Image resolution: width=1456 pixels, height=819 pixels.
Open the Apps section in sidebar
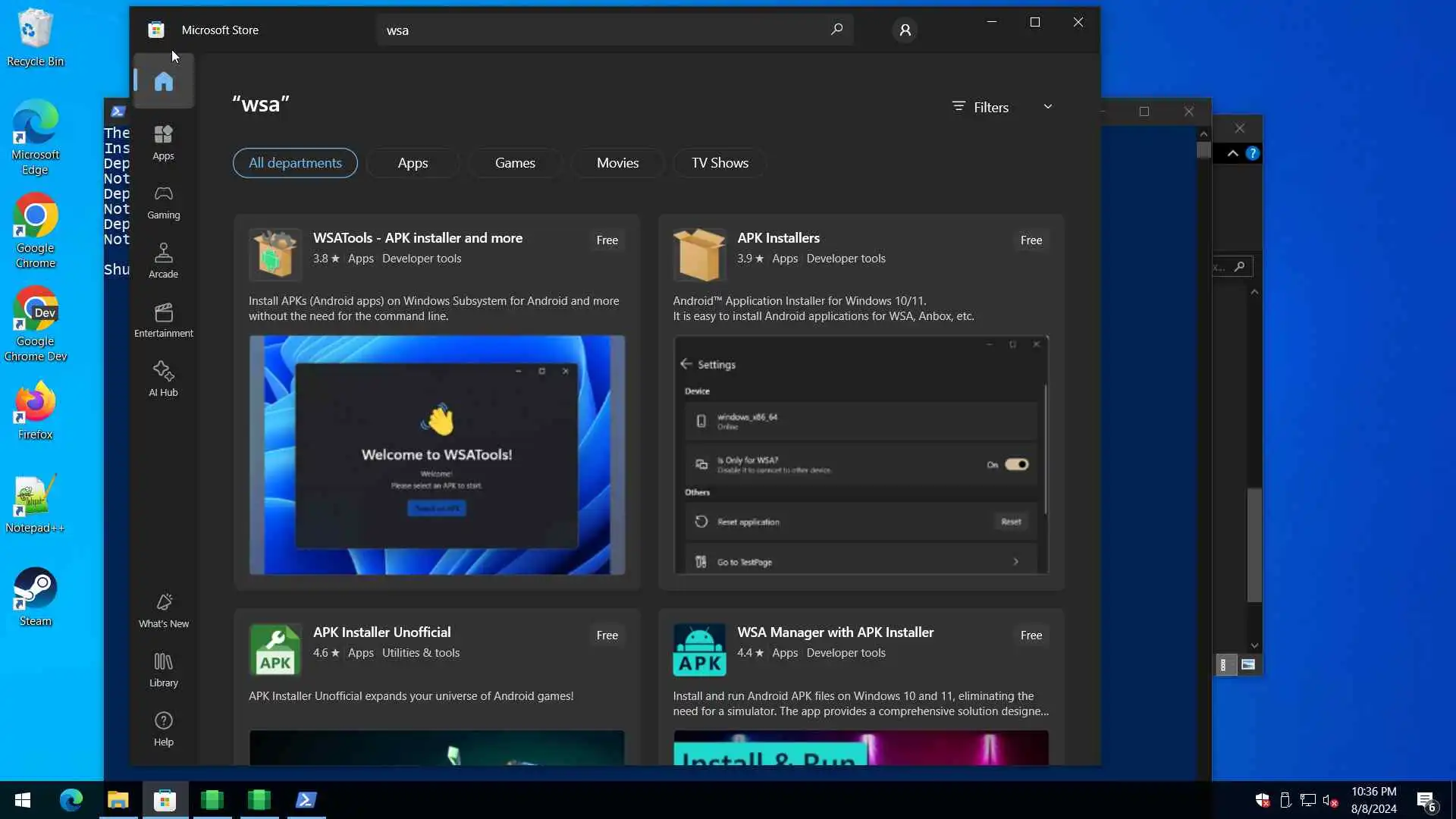(x=164, y=142)
